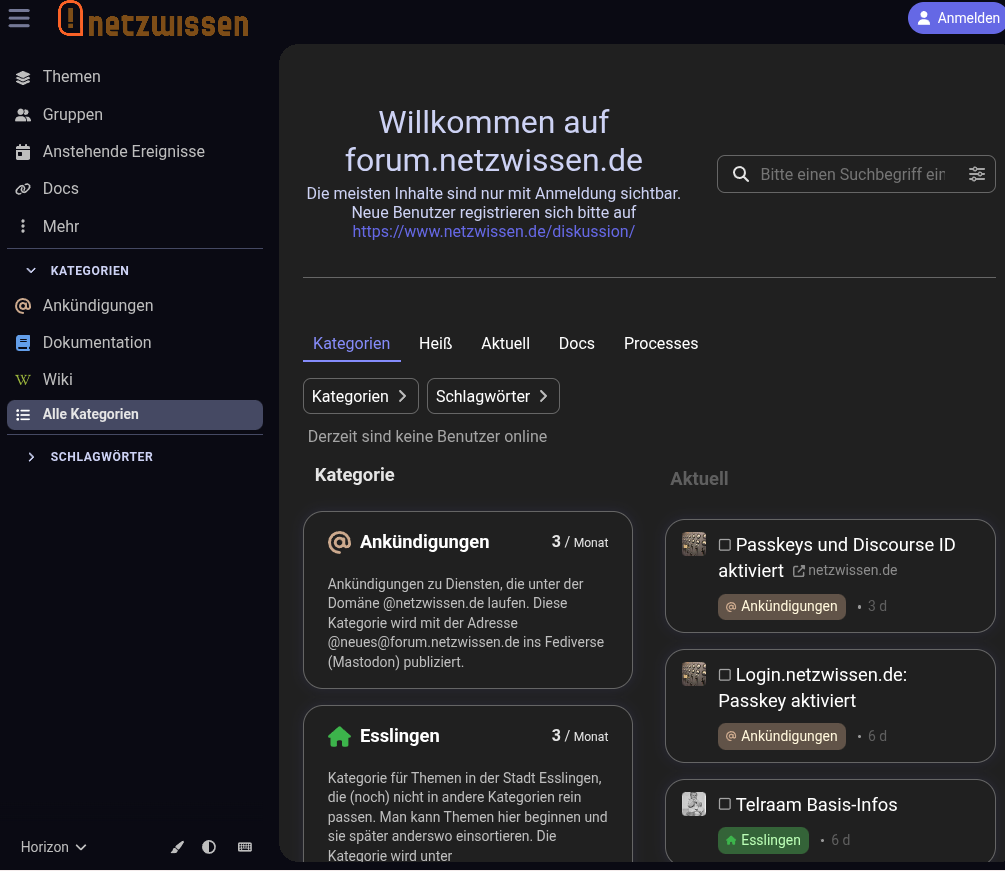This screenshot has height=871, width=1005.
Task: Toggle the sidebar with the hamburger icon
Action: point(19,17)
